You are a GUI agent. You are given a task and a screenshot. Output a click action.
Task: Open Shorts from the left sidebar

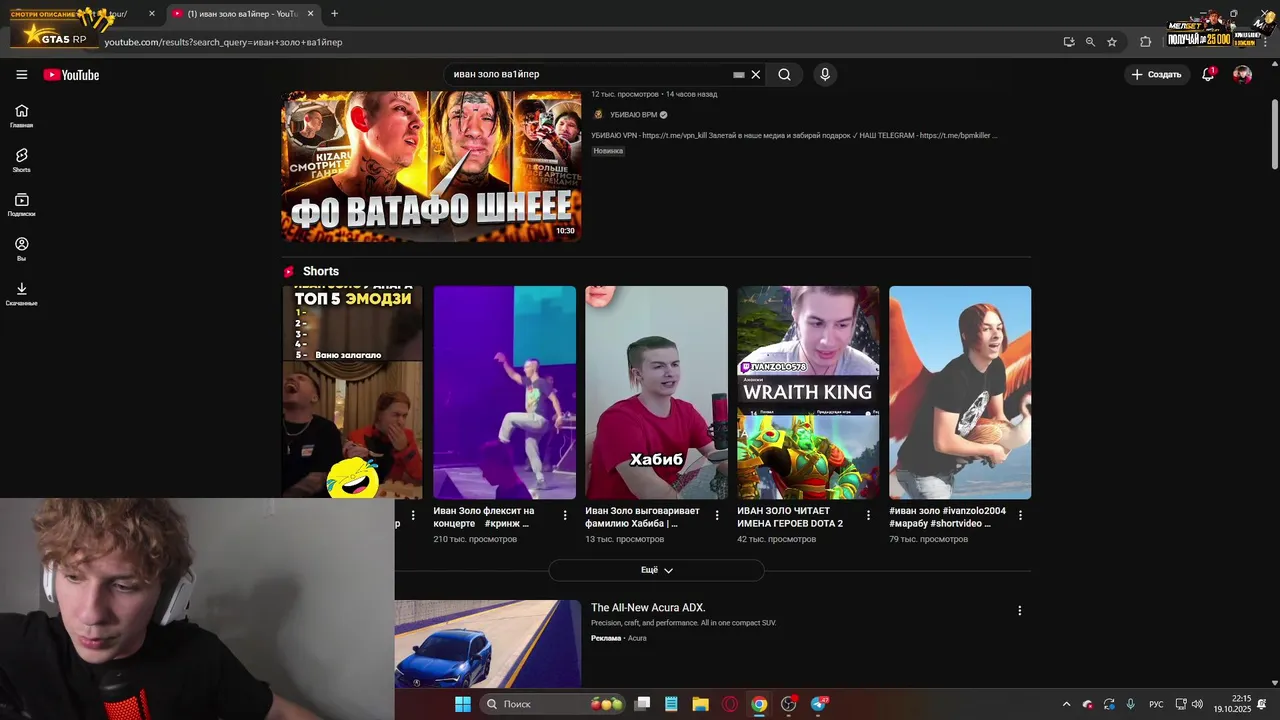point(21,160)
